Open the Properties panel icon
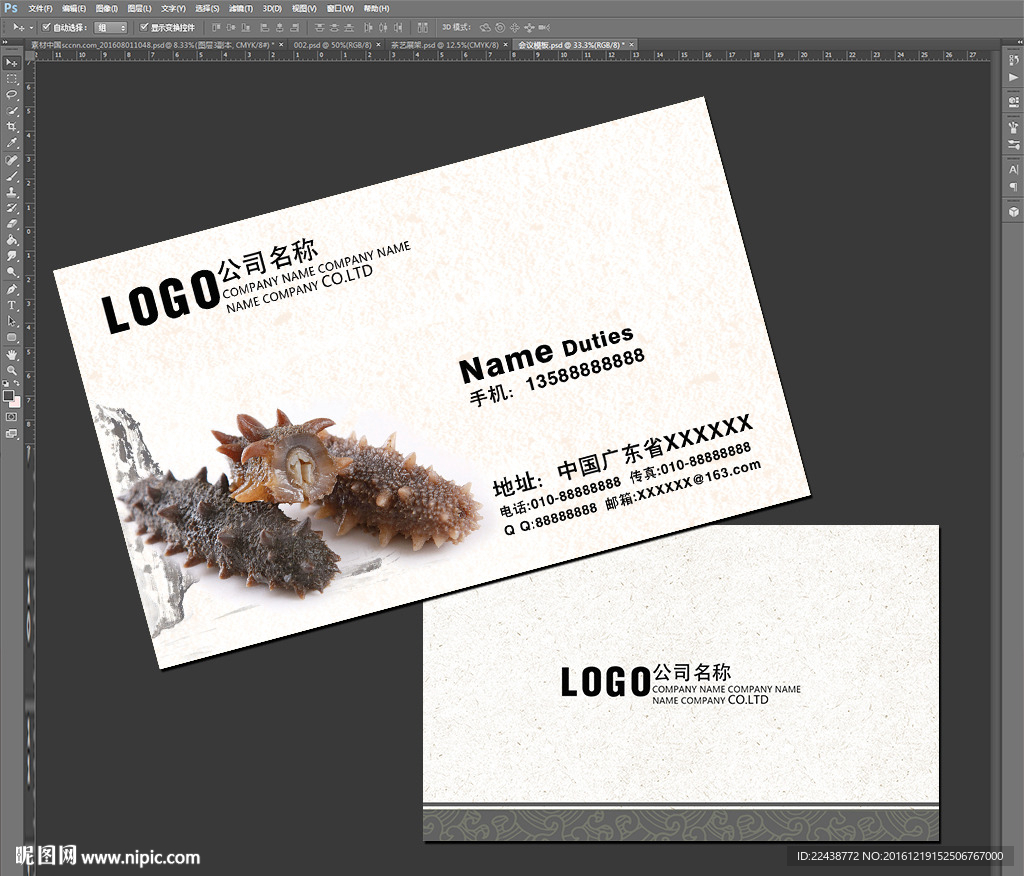1024x876 pixels. coord(1013,102)
